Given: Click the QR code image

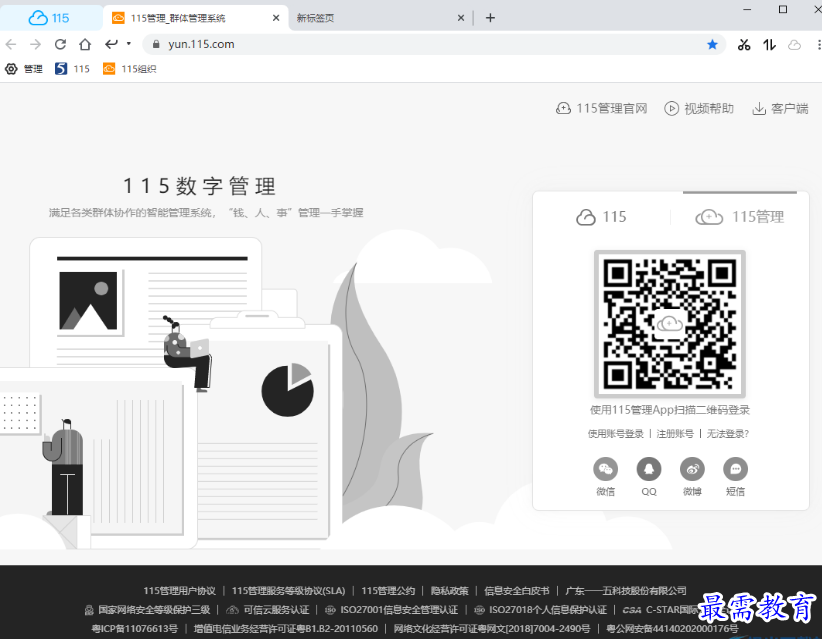Looking at the screenshot, I should click(669, 324).
